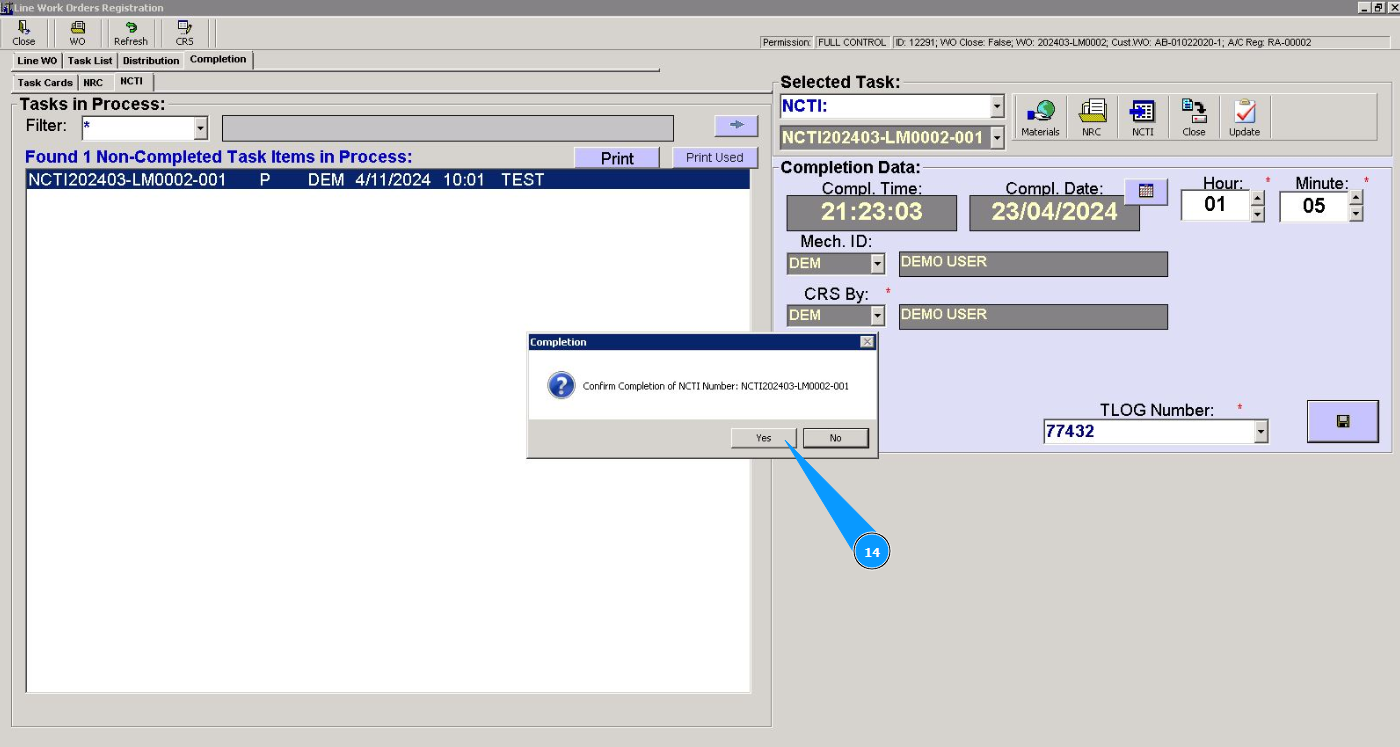Click the floppy disk save button
This screenshot has height=747, width=1400.
coord(1343,421)
